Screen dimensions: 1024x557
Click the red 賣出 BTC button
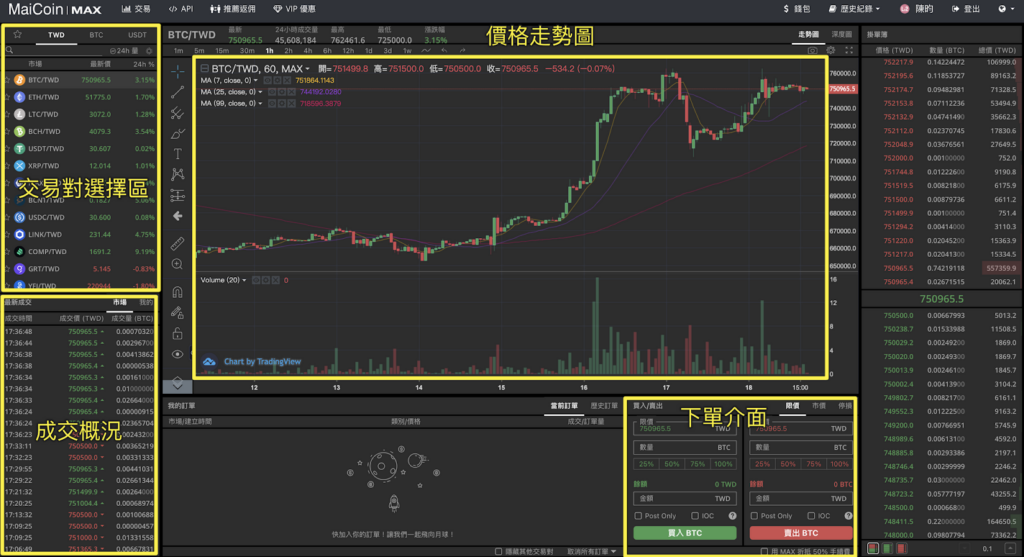click(x=801, y=533)
